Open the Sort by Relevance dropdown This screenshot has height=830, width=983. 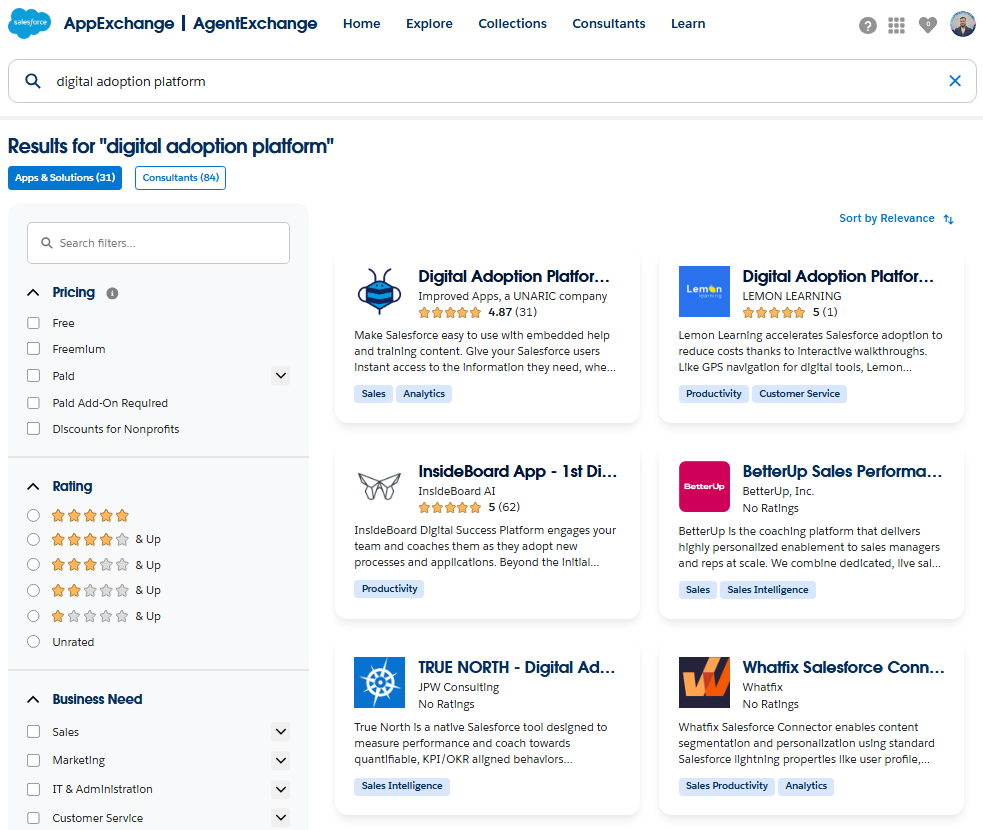896,218
